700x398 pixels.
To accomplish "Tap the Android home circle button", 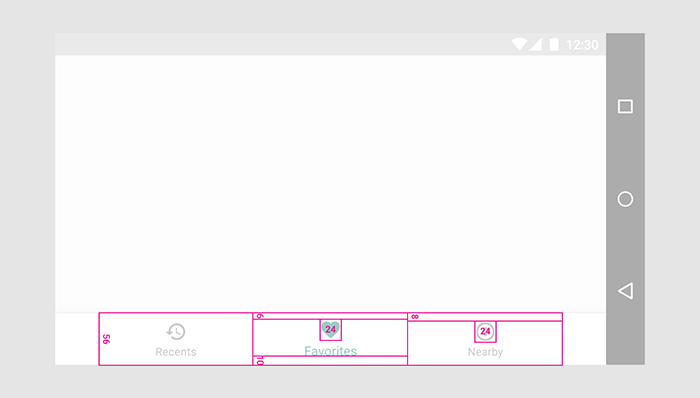I will click(x=625, y=199).
